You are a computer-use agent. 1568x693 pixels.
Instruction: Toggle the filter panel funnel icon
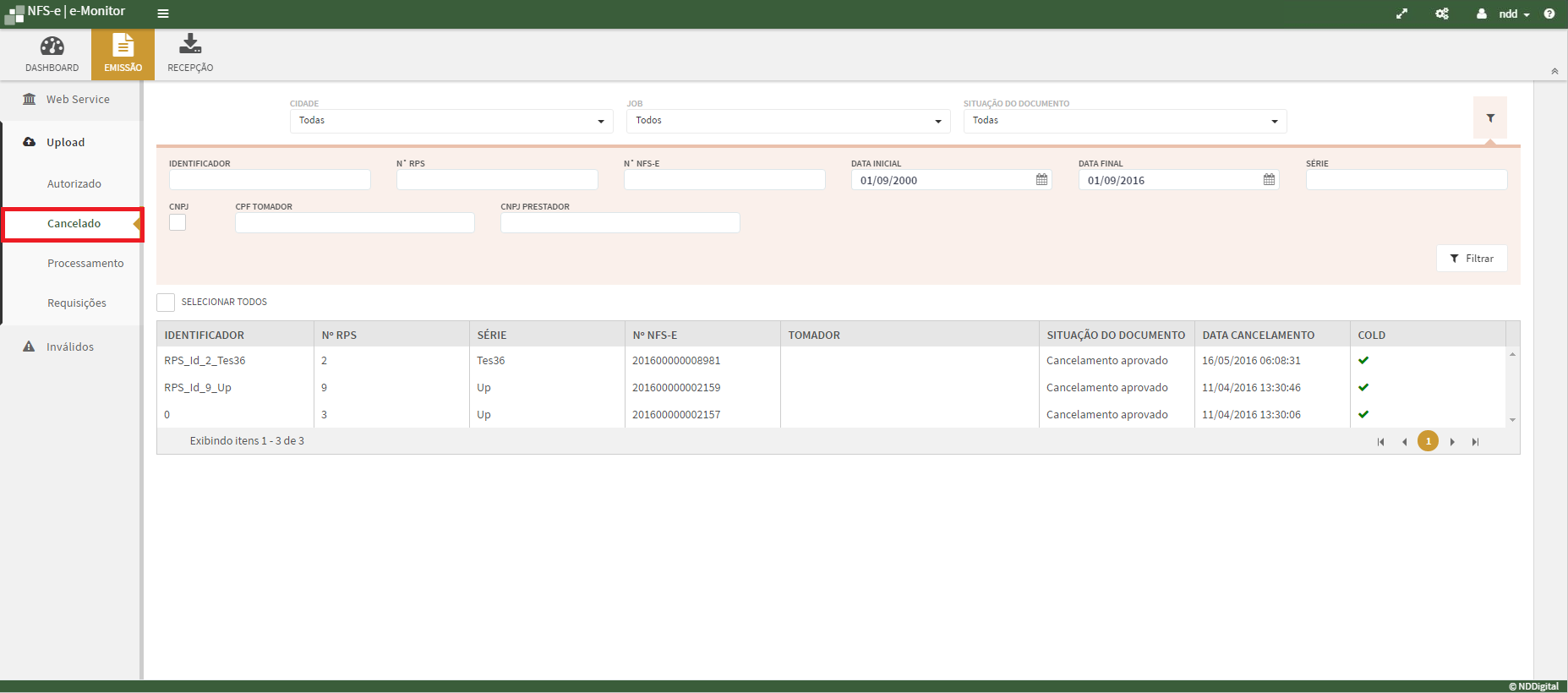click(x=1490, y=118)
